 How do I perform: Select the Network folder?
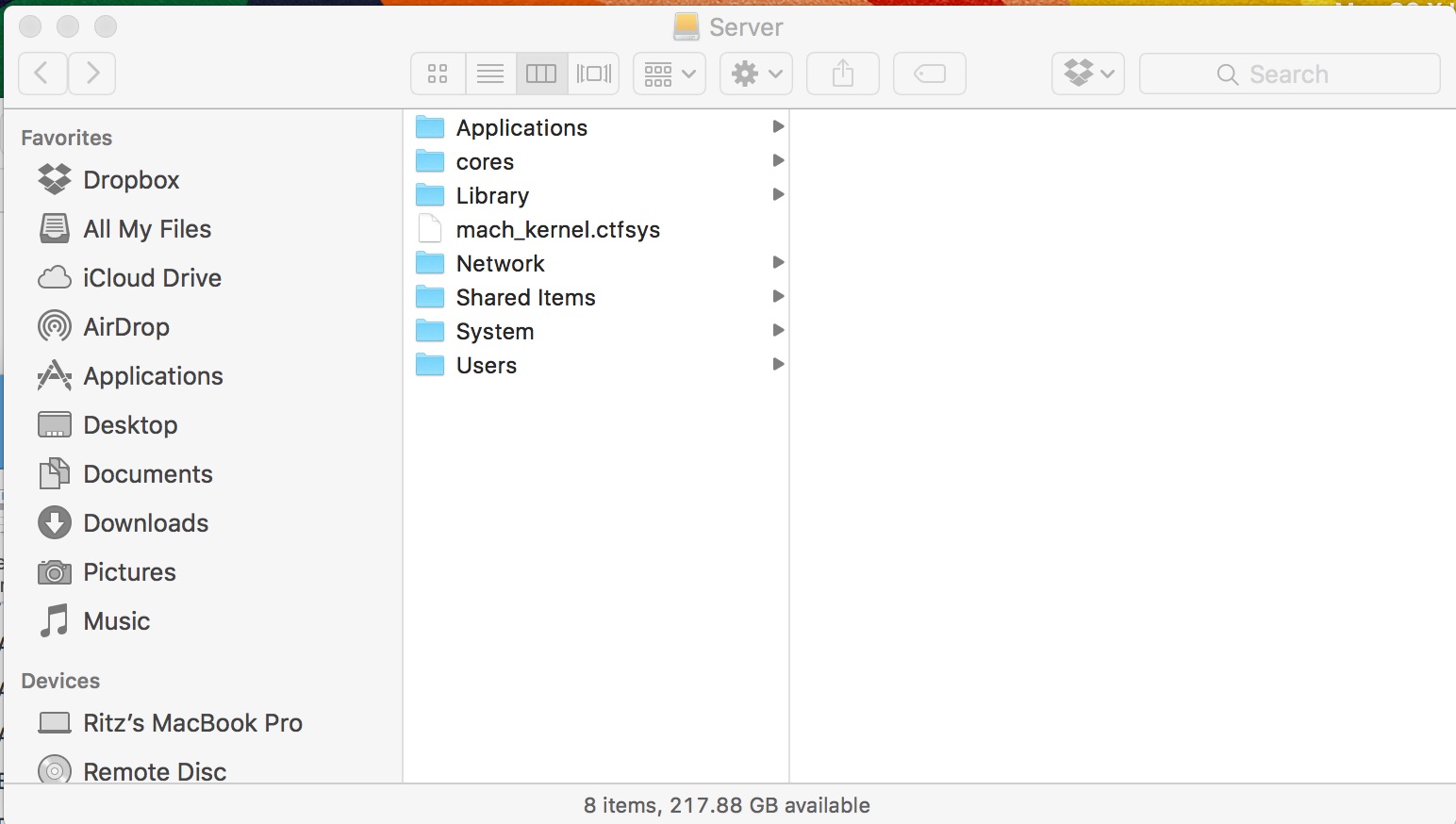[x=596, y=263]
